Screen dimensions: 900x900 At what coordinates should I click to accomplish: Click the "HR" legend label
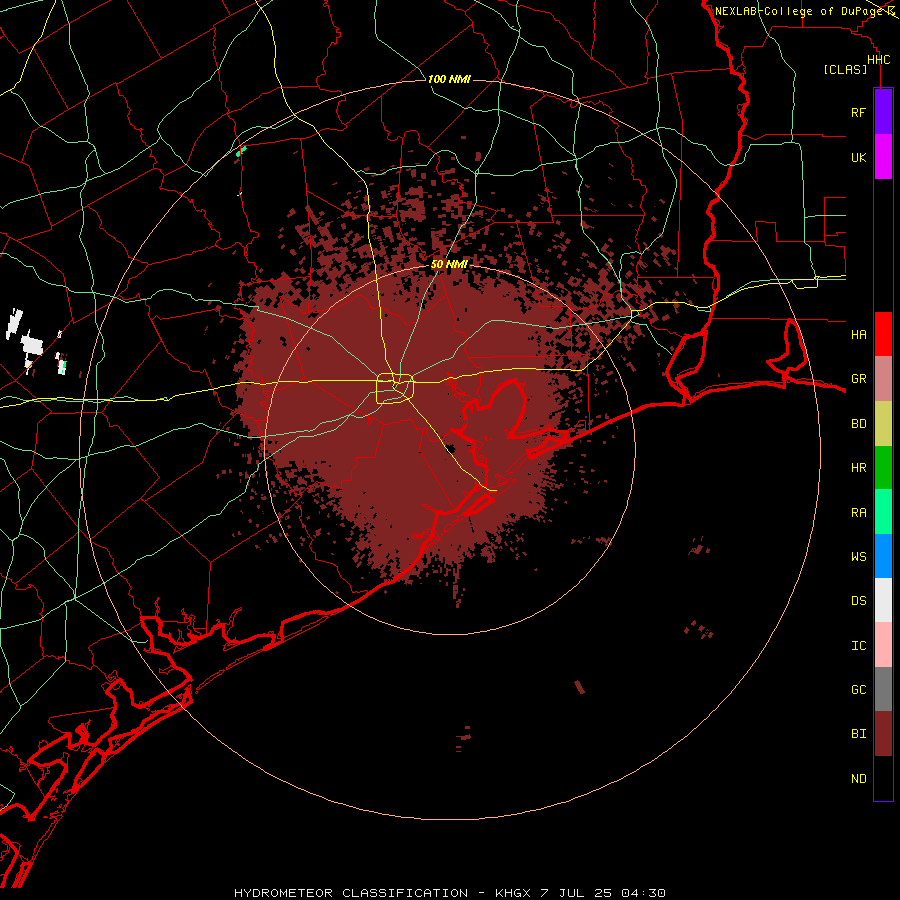pyautogui.click(x=858, y=468)
